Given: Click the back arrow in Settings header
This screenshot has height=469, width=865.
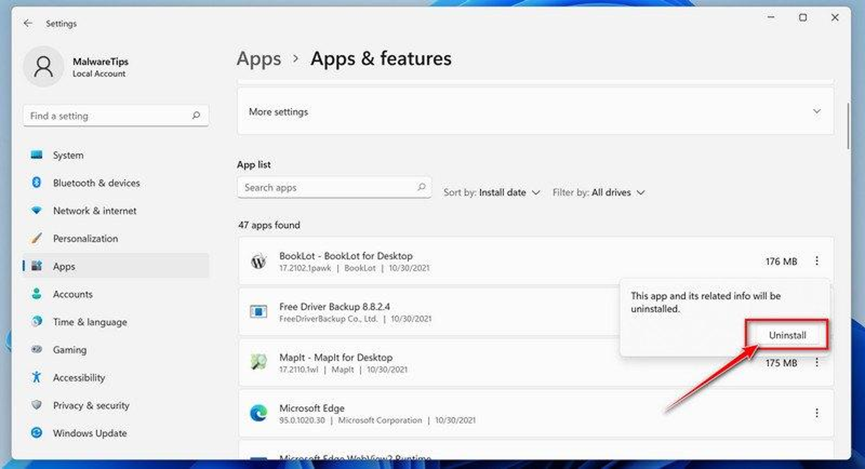Looking at the screenshot, I should pos(28,23).
